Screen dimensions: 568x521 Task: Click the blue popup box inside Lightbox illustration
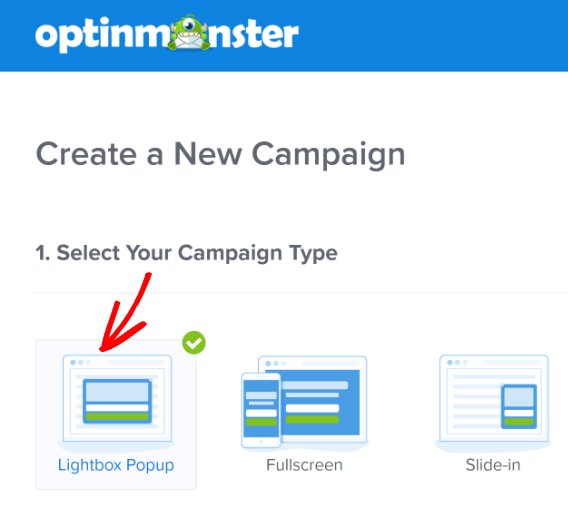(117, 401)
